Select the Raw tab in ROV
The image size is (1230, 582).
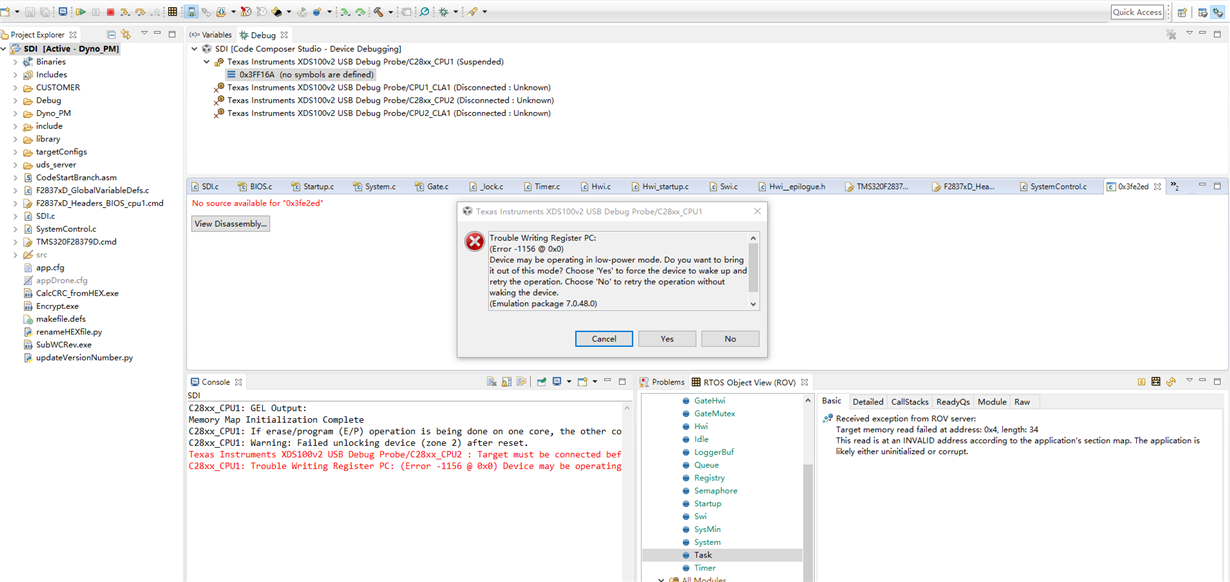coord(1022,402)
